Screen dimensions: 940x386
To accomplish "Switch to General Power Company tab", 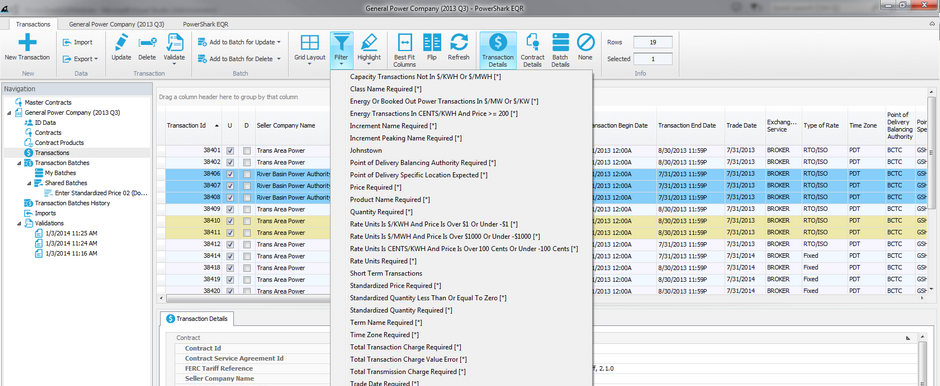I will [116, 25].
